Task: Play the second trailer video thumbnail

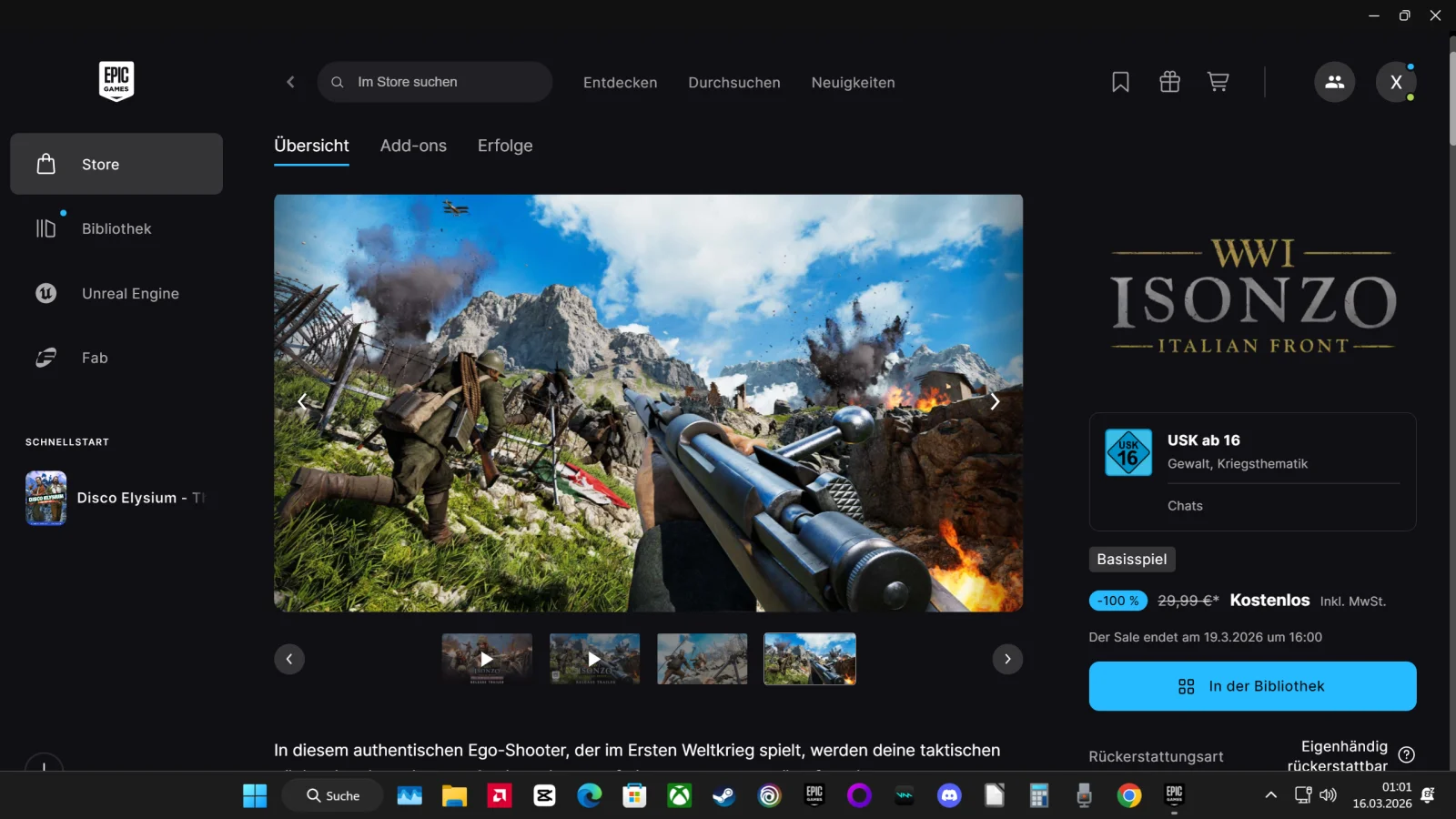Action: pyautogui.click(x=594, y=659)
